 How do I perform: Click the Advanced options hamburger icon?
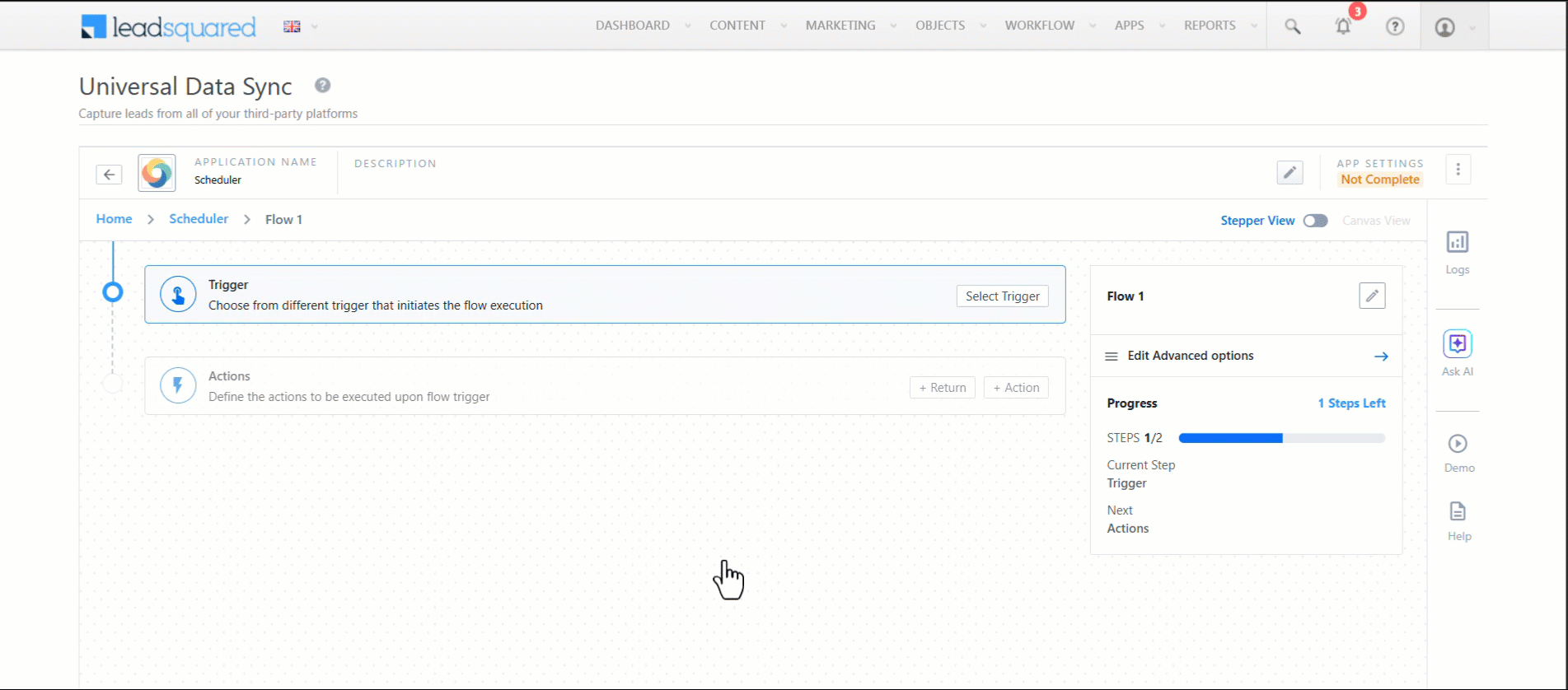pyautogui.click(x=1112, y=357)
